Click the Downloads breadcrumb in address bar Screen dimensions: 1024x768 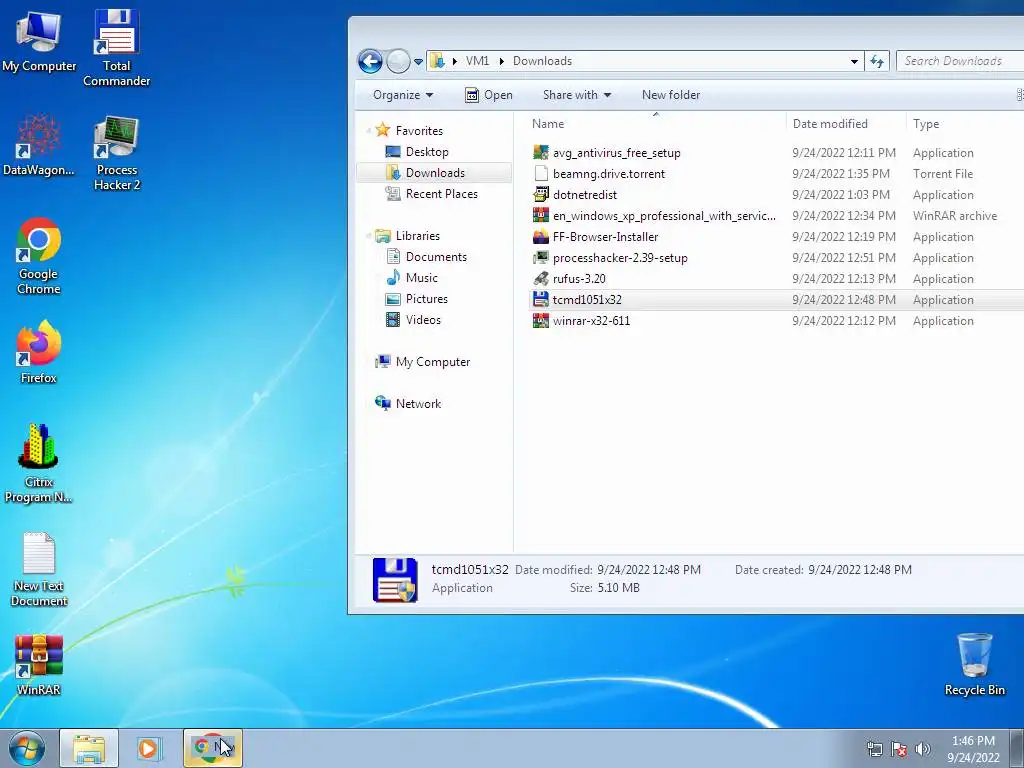[x=542, y=61]
